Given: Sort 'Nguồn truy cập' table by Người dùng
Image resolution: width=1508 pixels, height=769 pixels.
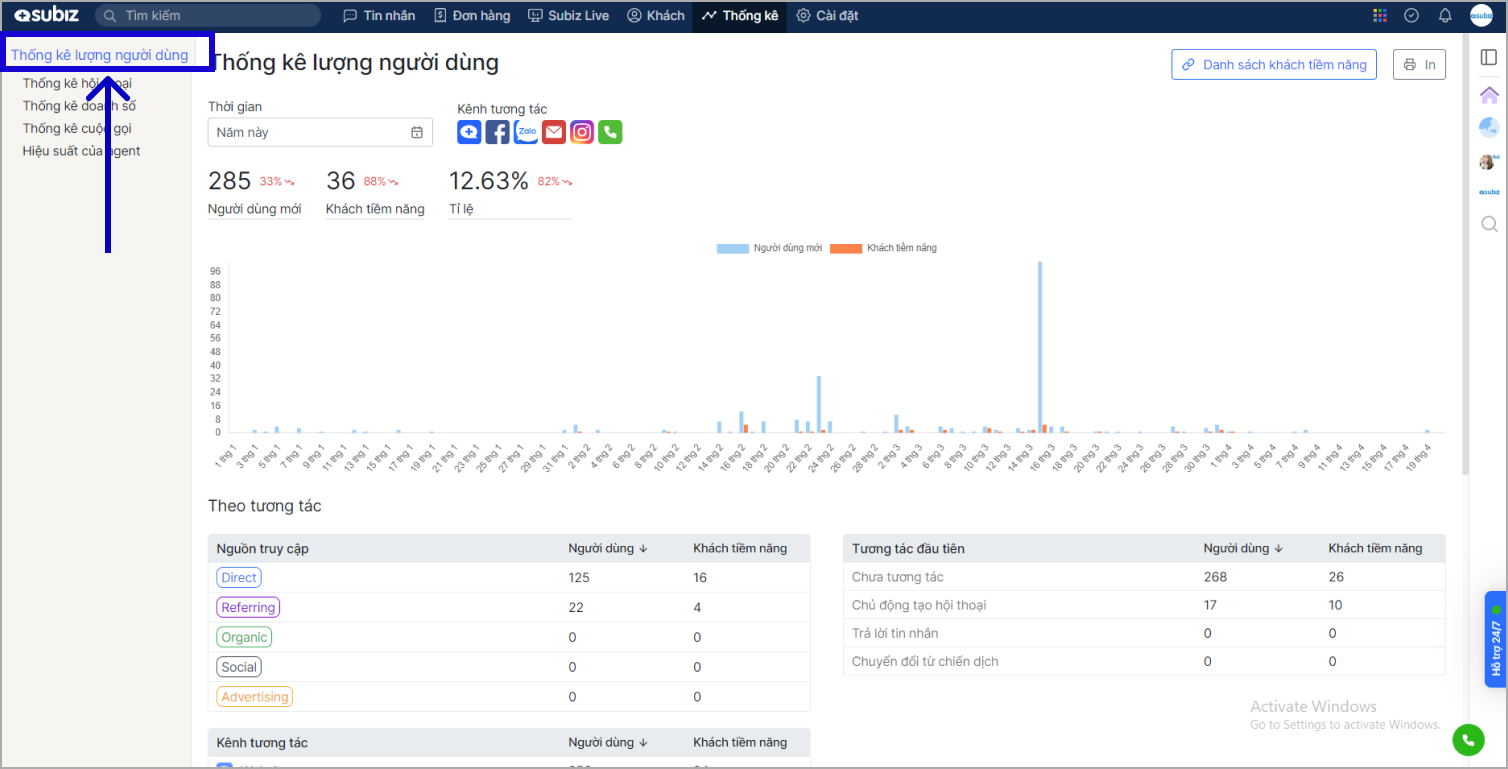Looking at the screenshot, I should [x=607, y=548].
